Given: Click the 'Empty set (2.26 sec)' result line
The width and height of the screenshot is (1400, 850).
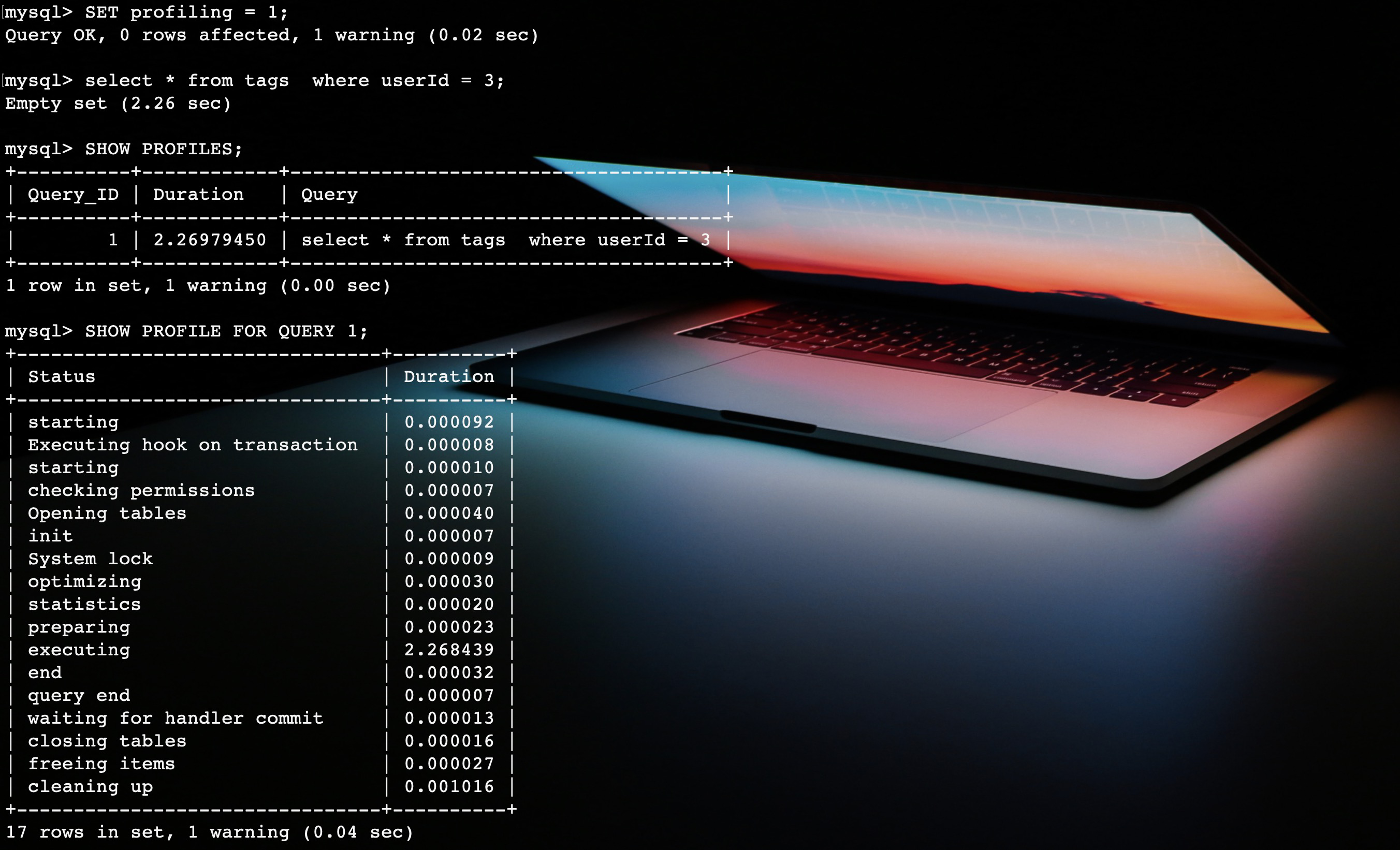Looking at the screenshot, I should tap(118, 104).
